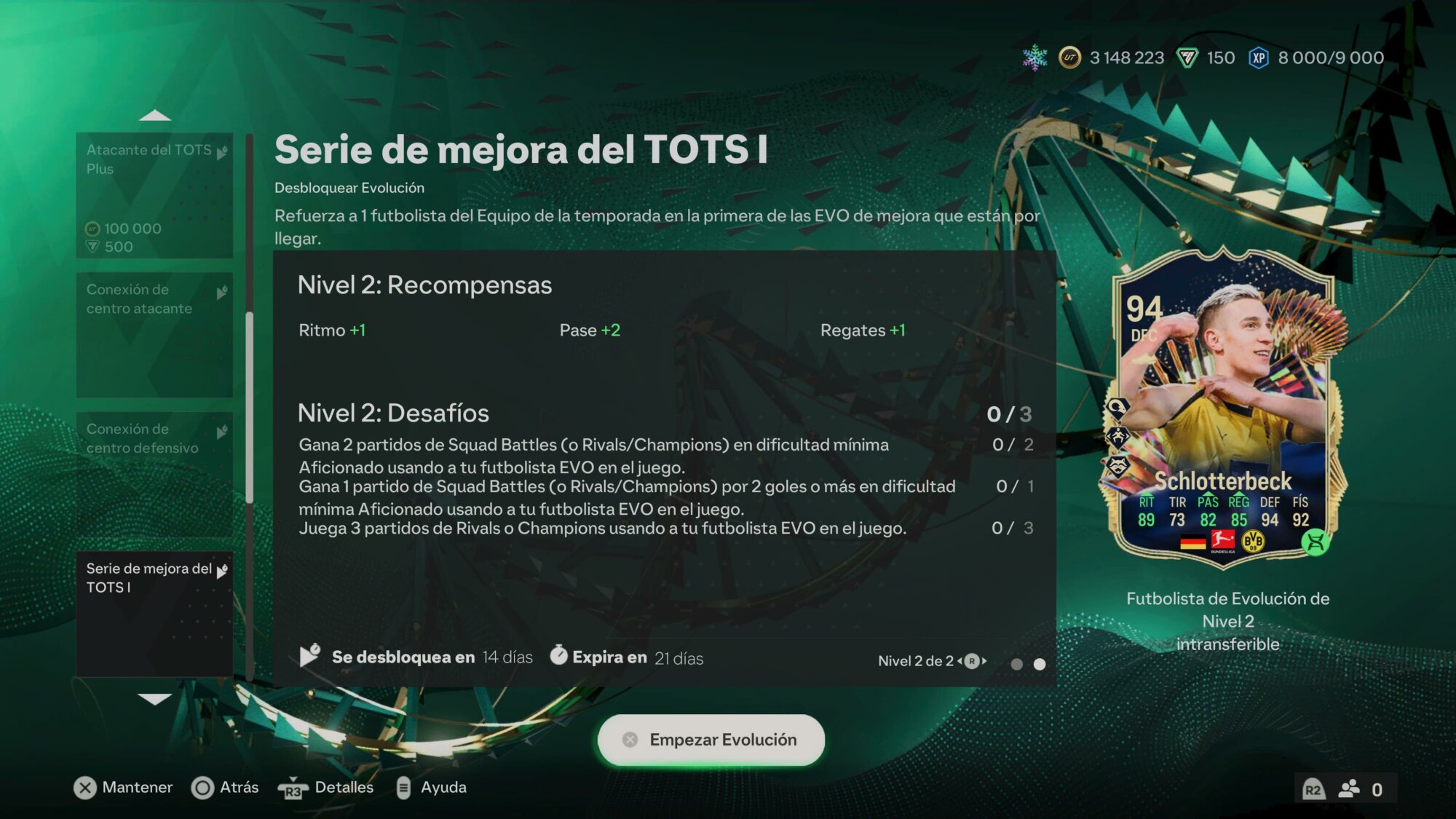Click the stopwatch icon next to Expira en
The width and height of the screenshot is (1456, 819).
[x=558, y=655]
